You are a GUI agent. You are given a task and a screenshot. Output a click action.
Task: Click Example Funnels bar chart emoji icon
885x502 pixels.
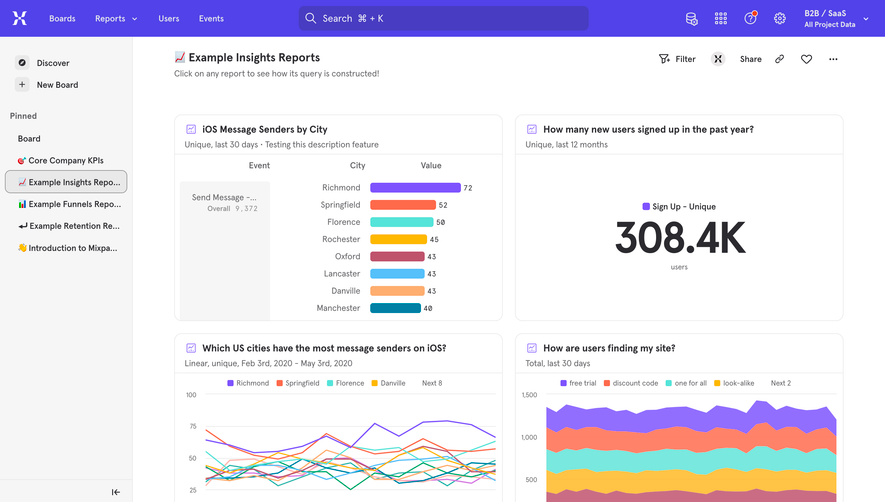(x=22, y=204)
